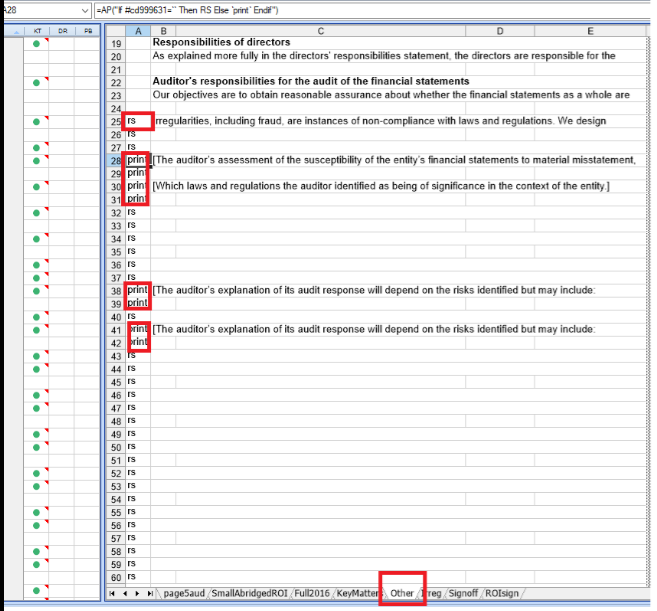Select row 33 header
Viewport: 657px width, 611px height.
[x=116, y=226]
